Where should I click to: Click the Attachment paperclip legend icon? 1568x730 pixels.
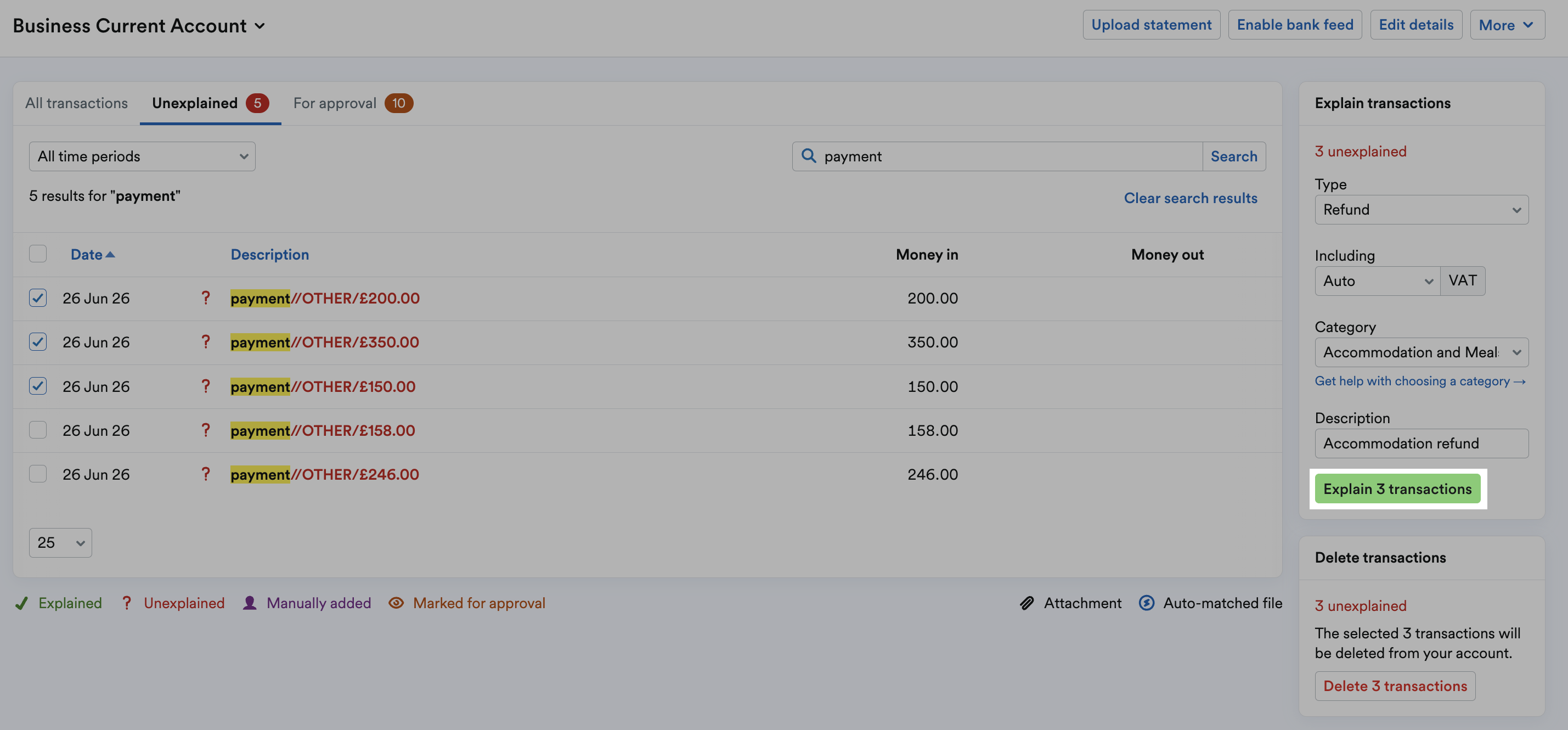[1027, 603]
